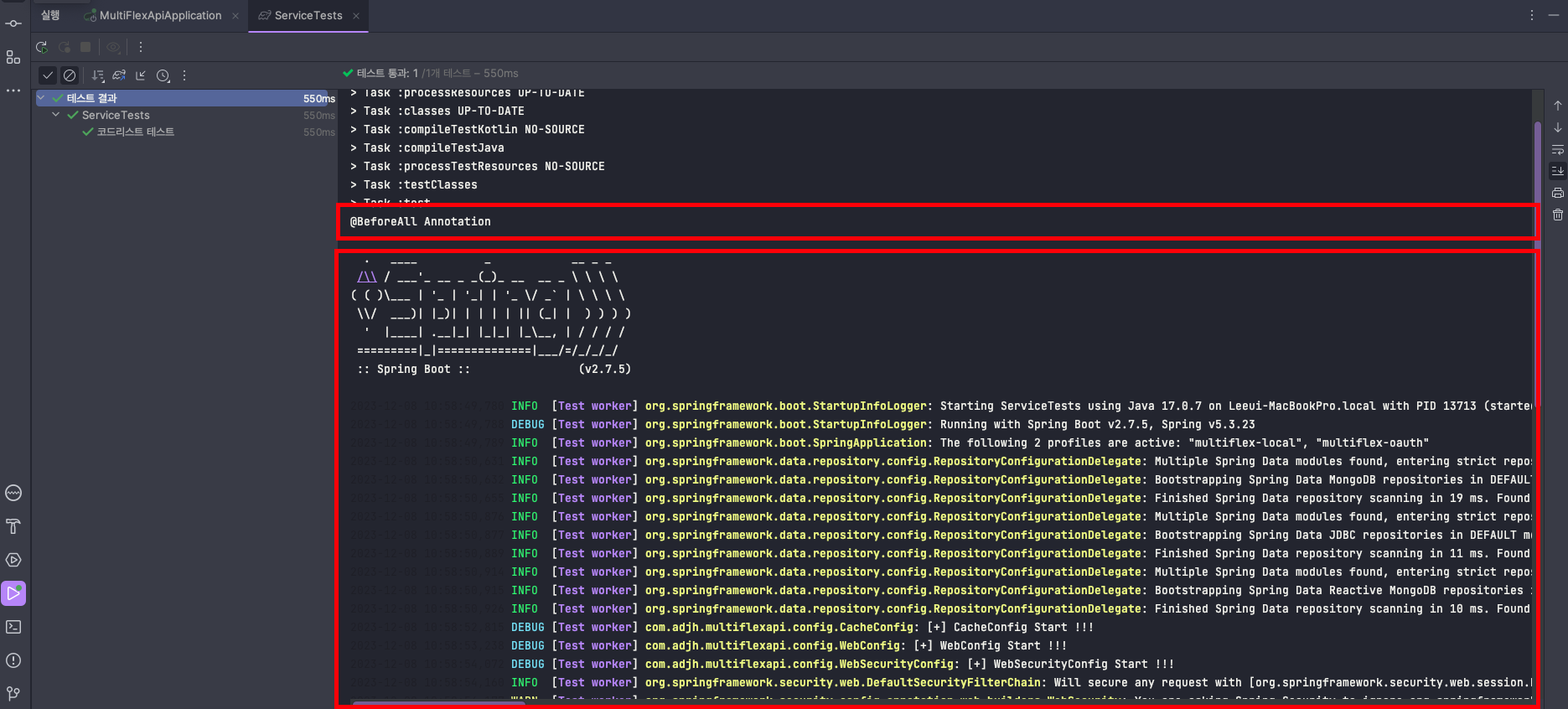Open the wave-icon tool window
This screenshot has height=709, width=1568.
point(13,493)
